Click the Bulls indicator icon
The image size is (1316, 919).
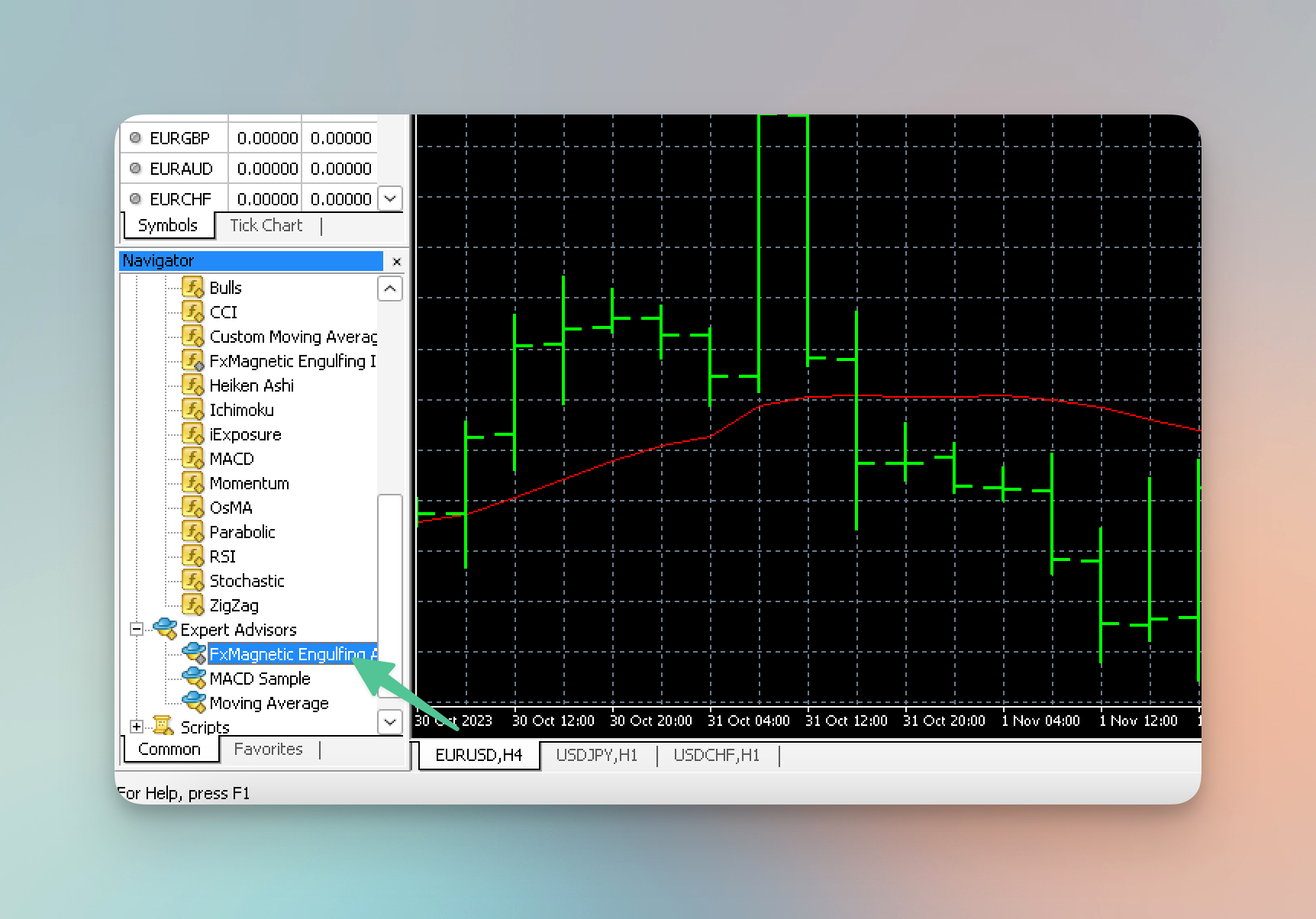[192, 288]
